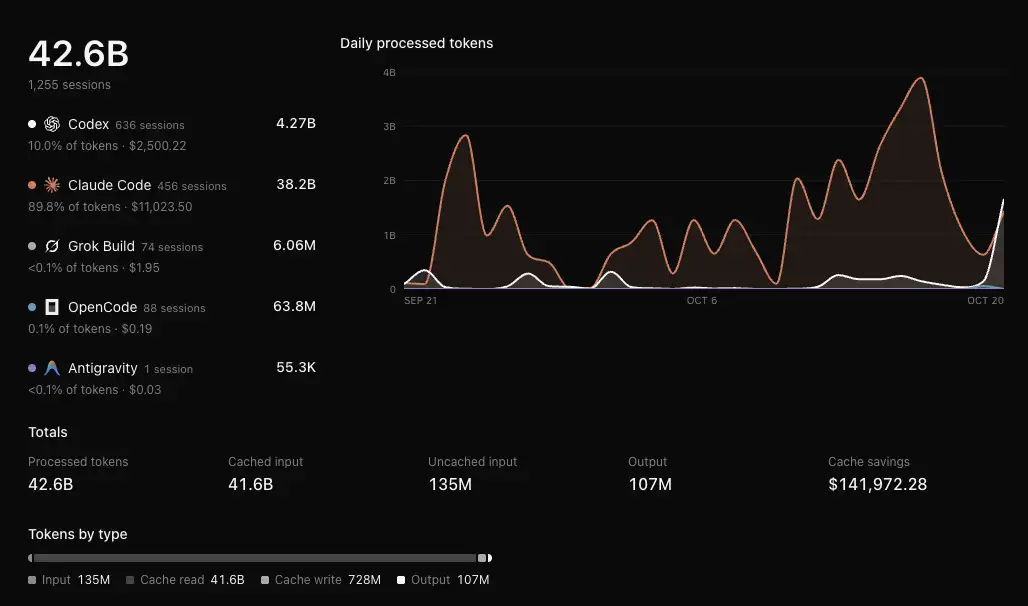
Task: Click the Cache savings $141,972.28 amount
Action: coord(878,484)
